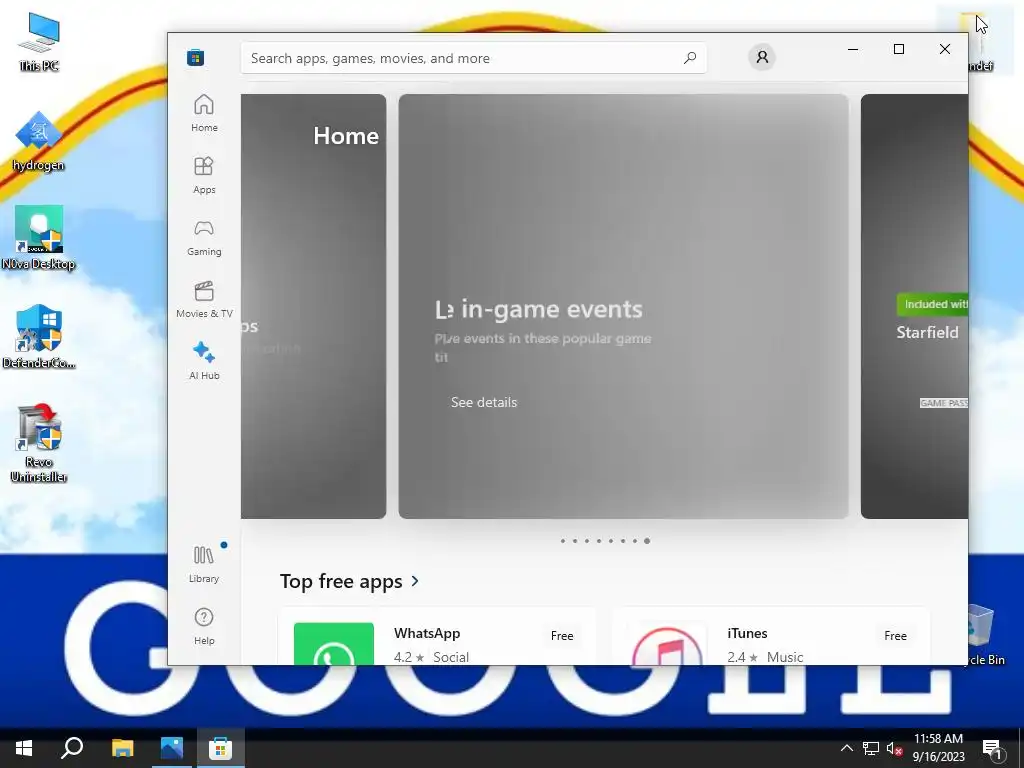Image resolution: width=1024 pixels, height=768 pixels.
Task: Click the WhatsApp green app icon
Action: [334, 644]
